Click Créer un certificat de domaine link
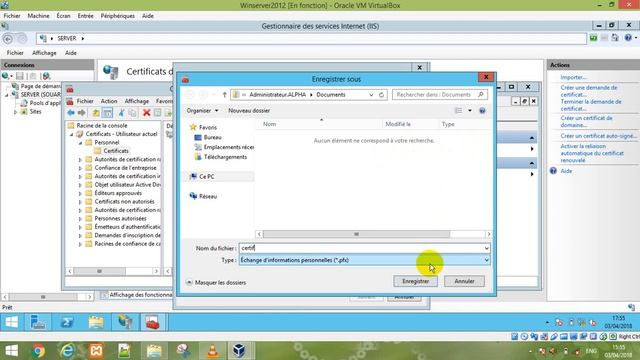The image size is (640, 360). (587, 122)
